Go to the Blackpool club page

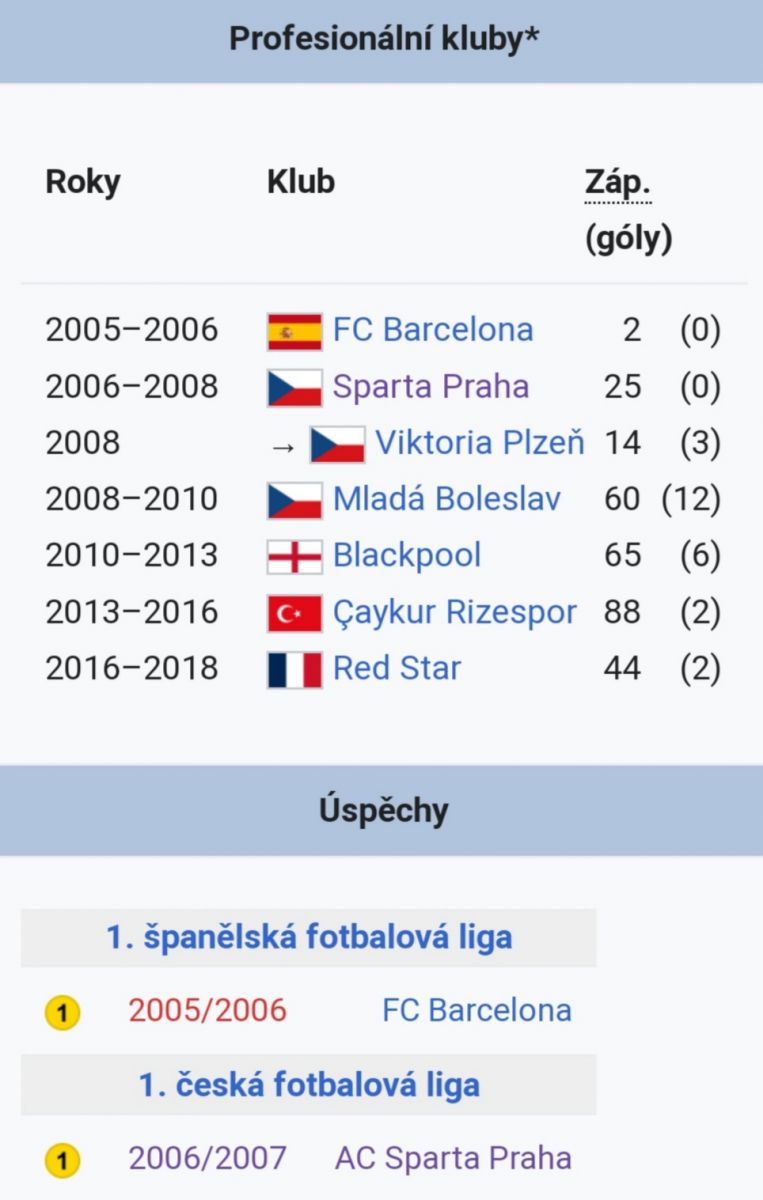click(407, 555)
